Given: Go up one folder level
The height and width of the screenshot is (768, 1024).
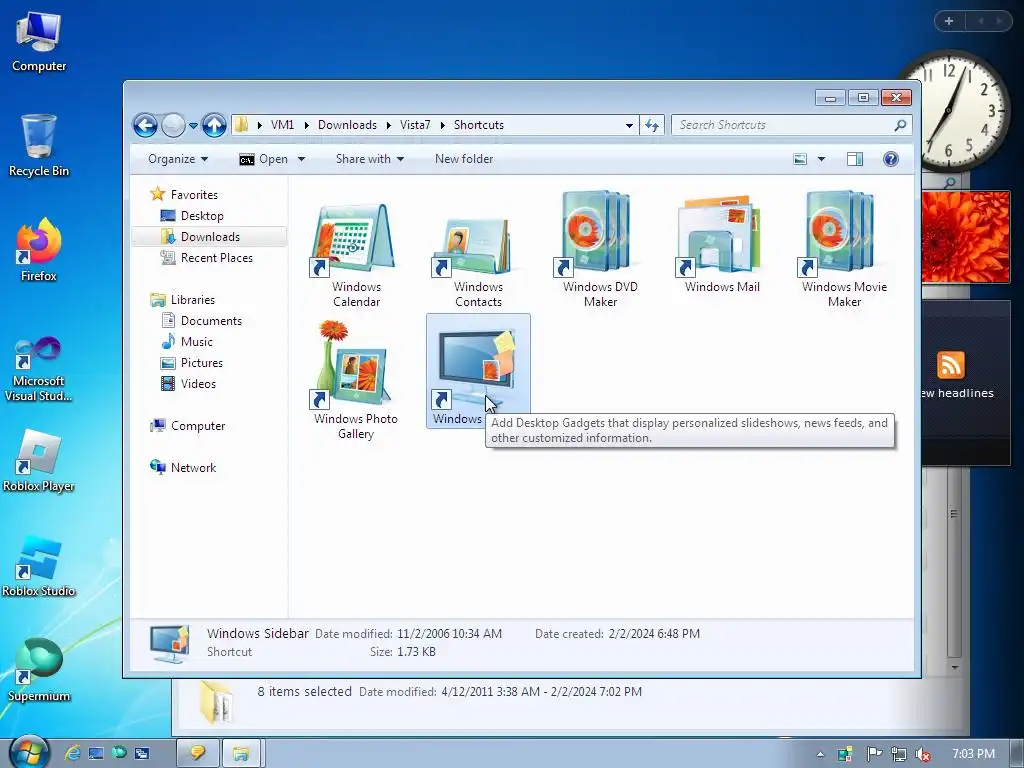Looking at the screenshot, I should (214, 125).
